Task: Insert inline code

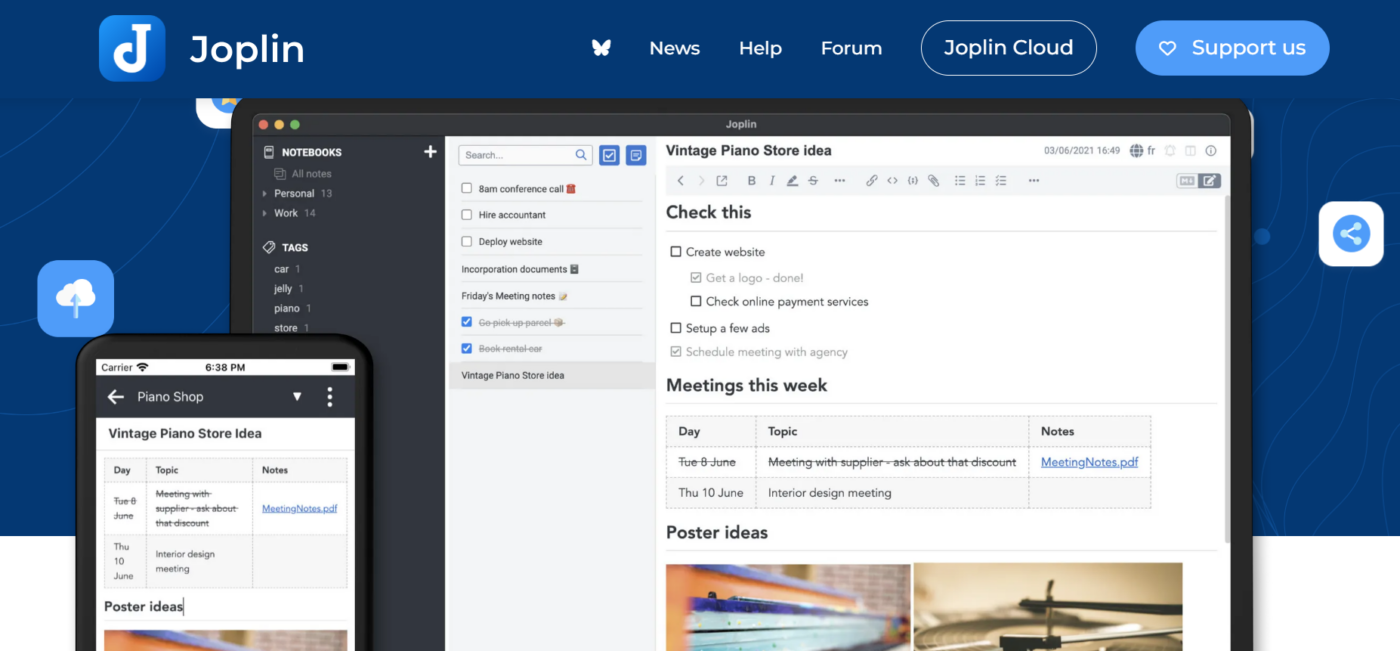Action: [x=892, y=181]
